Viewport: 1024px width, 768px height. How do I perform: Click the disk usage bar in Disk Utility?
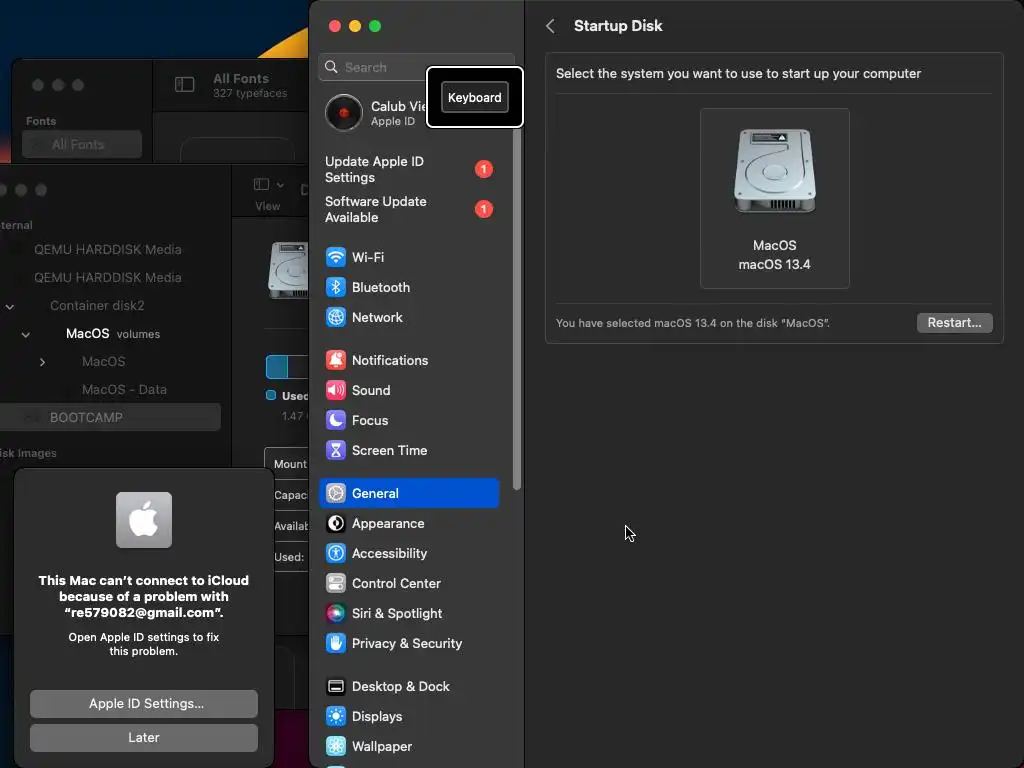point(287,367)
